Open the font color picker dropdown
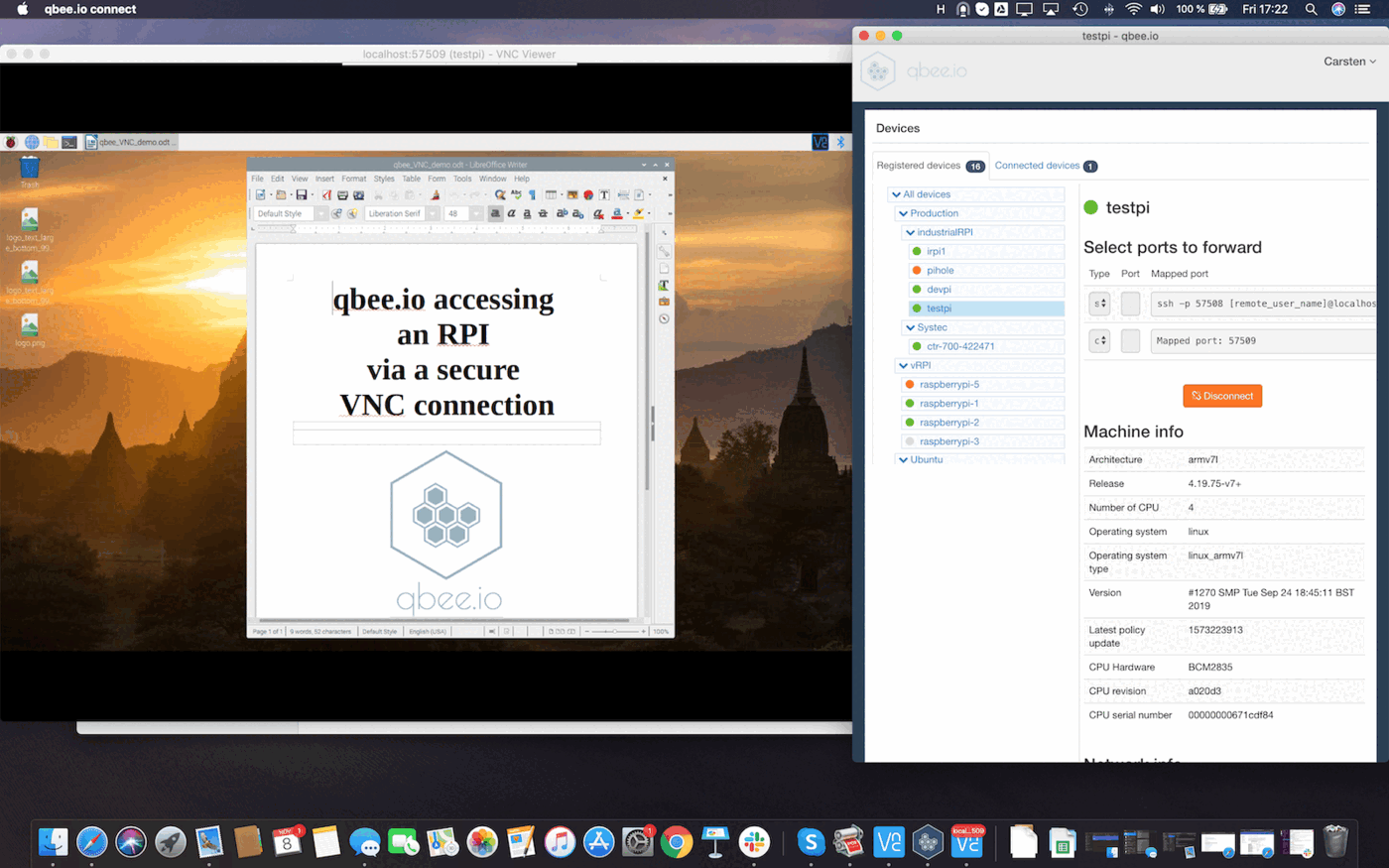Viewport: 1389px width, 868px height. (627, 213)
